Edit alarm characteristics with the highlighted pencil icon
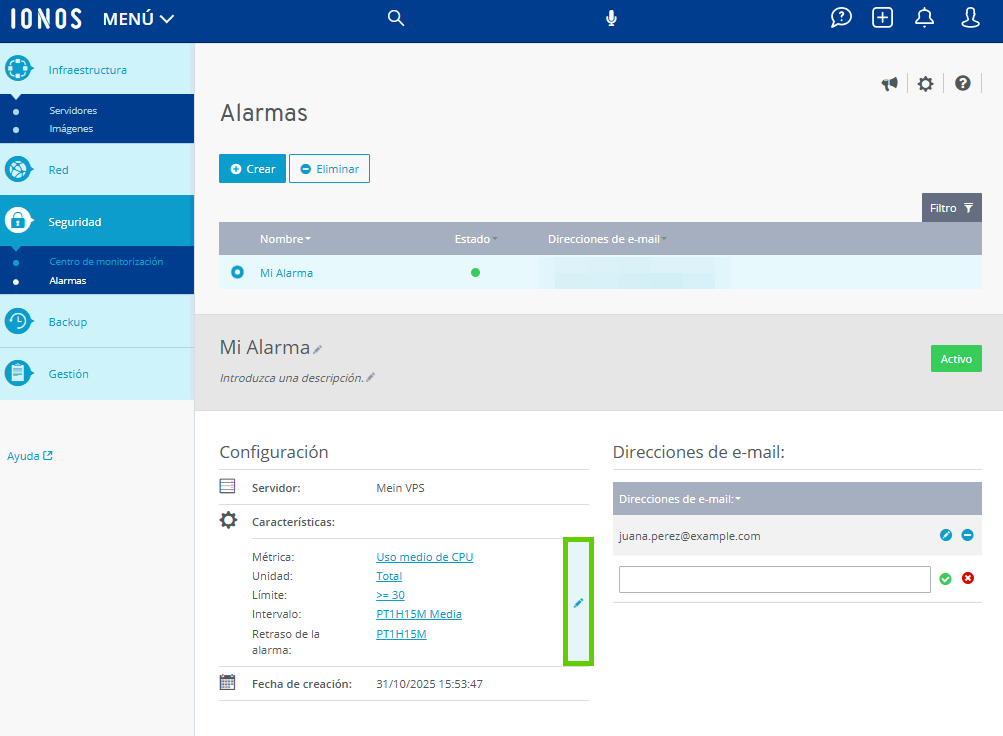 coord(578,602)
